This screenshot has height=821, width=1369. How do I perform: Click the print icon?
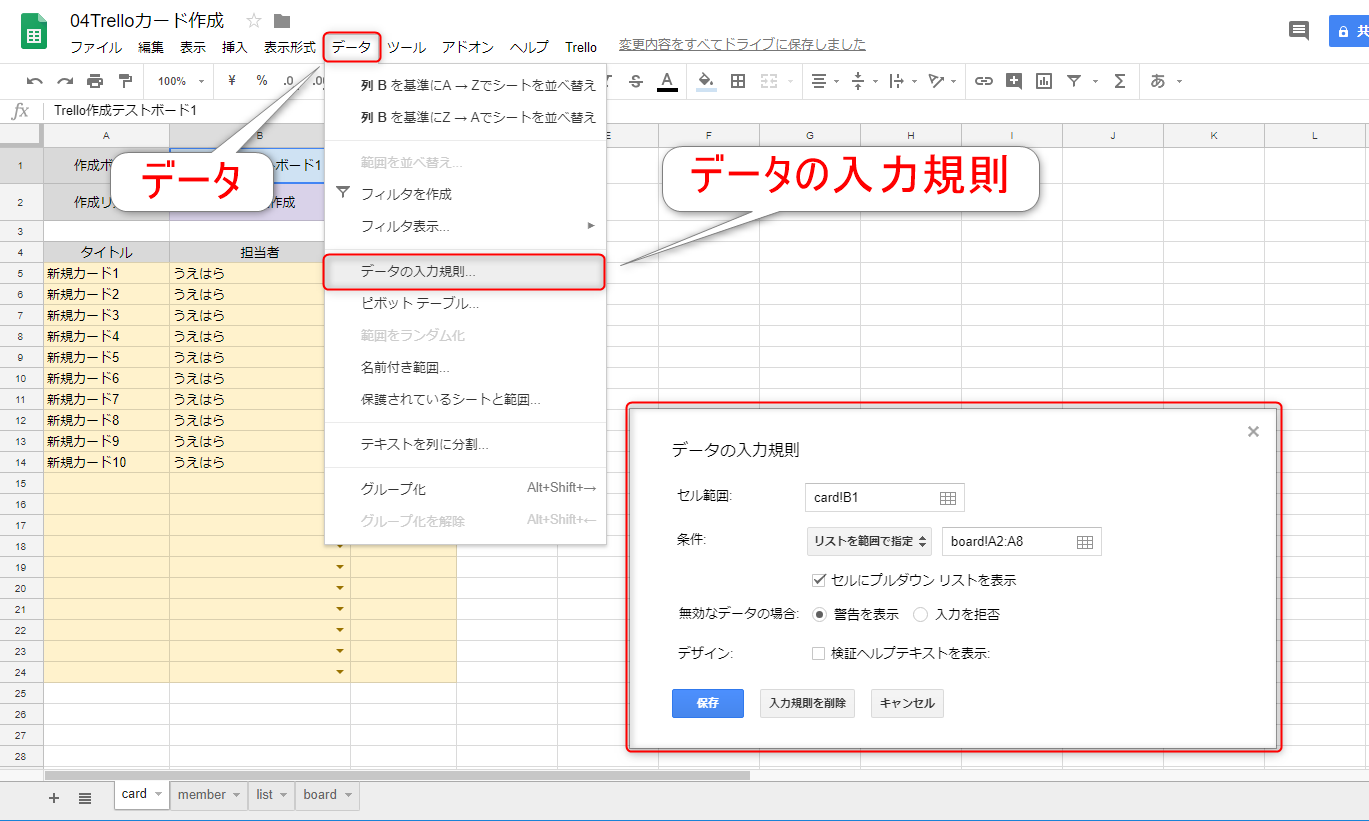pyautogui.click(x=95, y=81)
